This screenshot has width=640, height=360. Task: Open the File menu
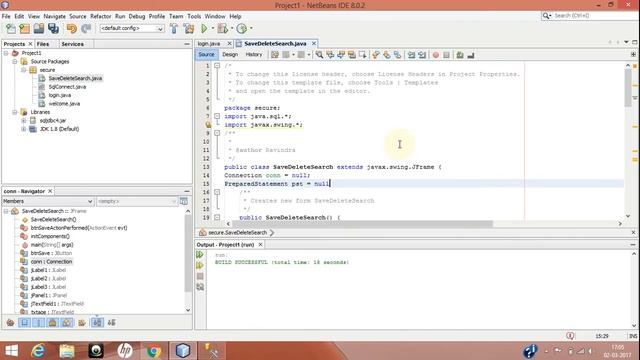click(x=6, y=16)
